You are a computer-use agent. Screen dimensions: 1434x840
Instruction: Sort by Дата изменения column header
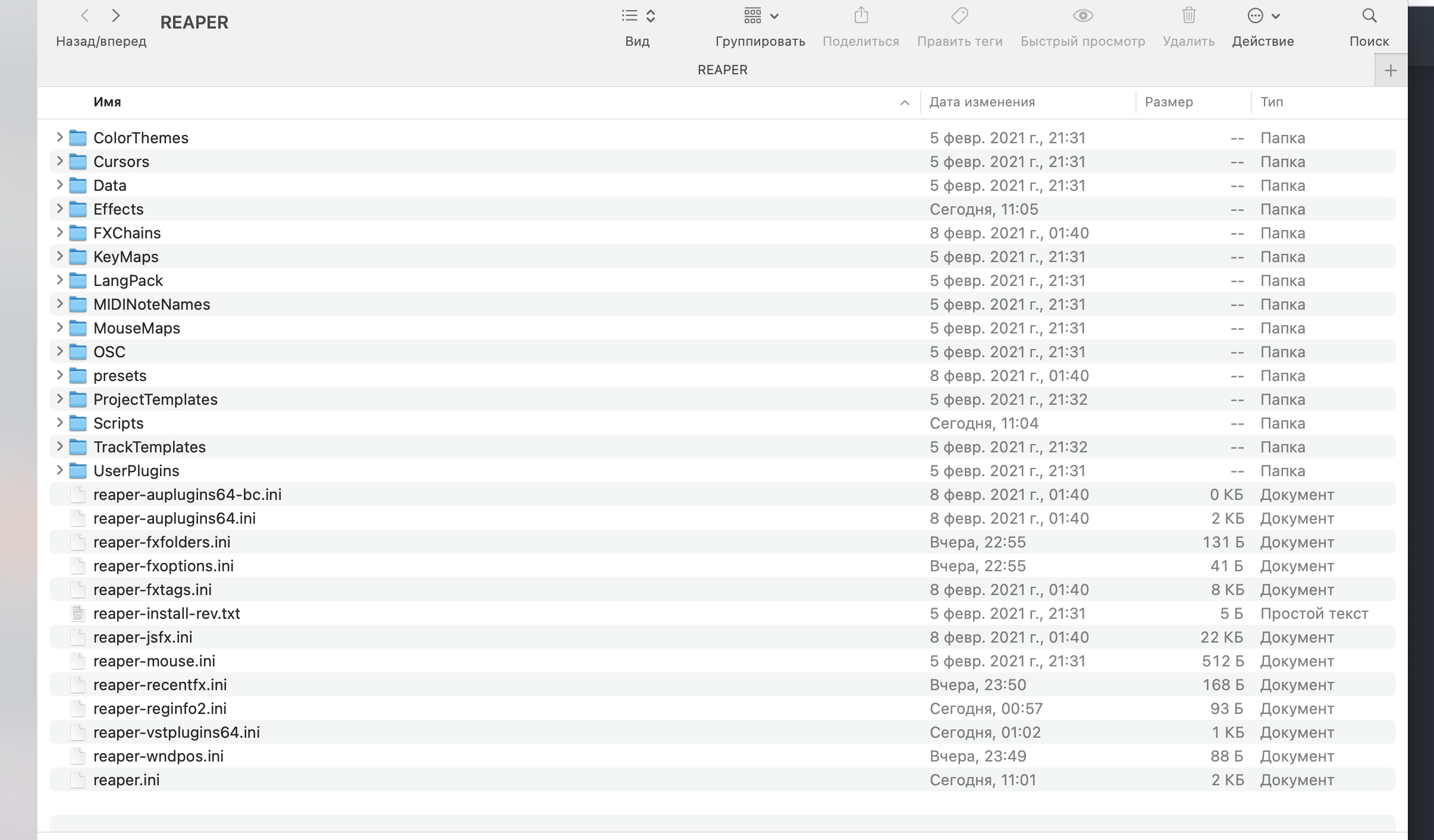pyautogui.click(x=982, y=102)
